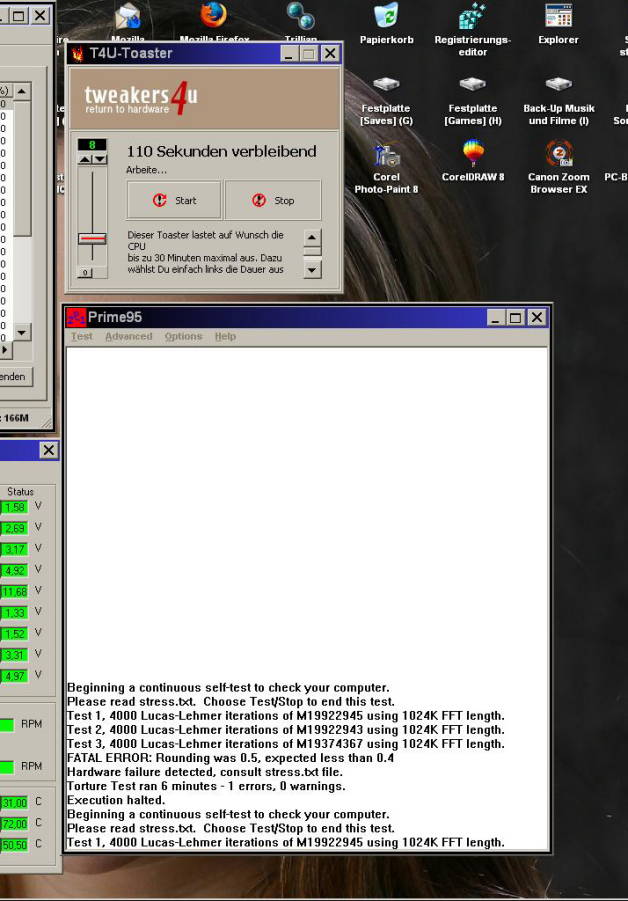Increase toaster duration with up arrow
The image size is (628, 901).
tap(84, 159)
